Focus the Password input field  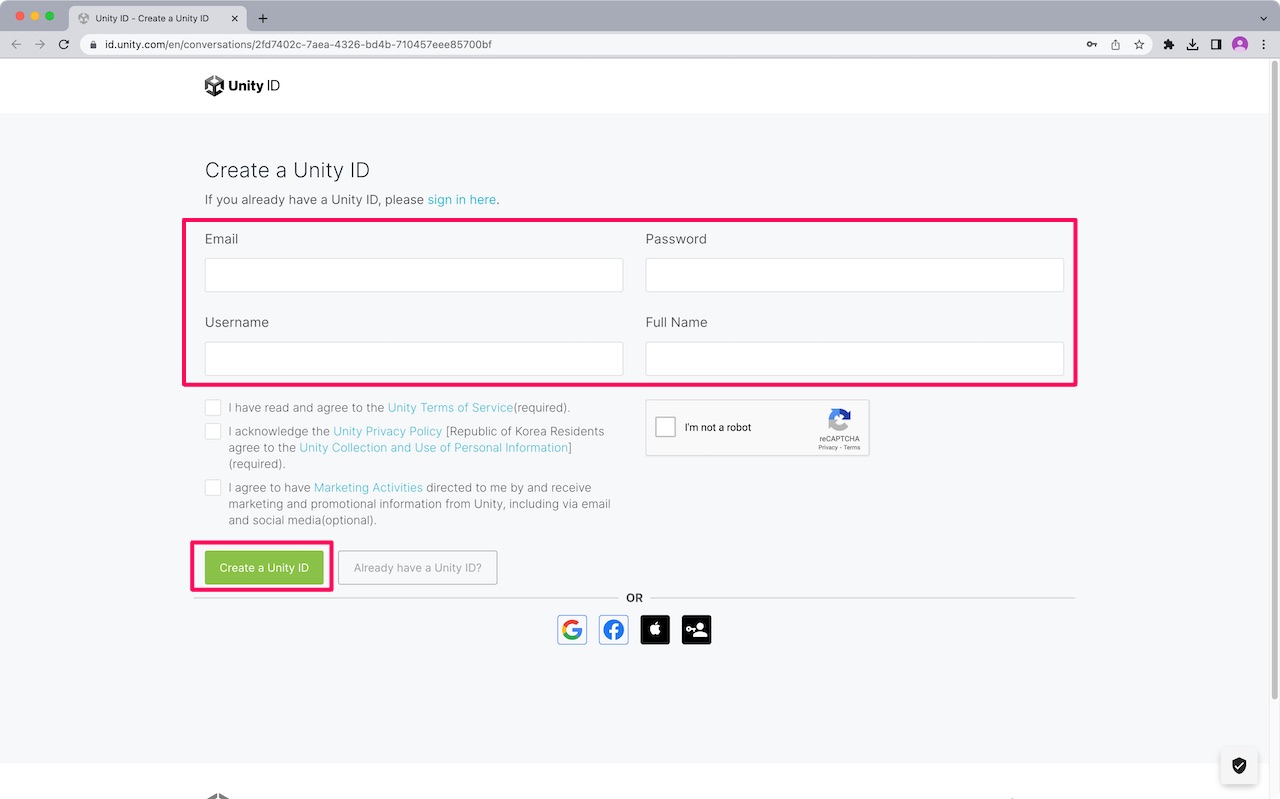(855, 275)
